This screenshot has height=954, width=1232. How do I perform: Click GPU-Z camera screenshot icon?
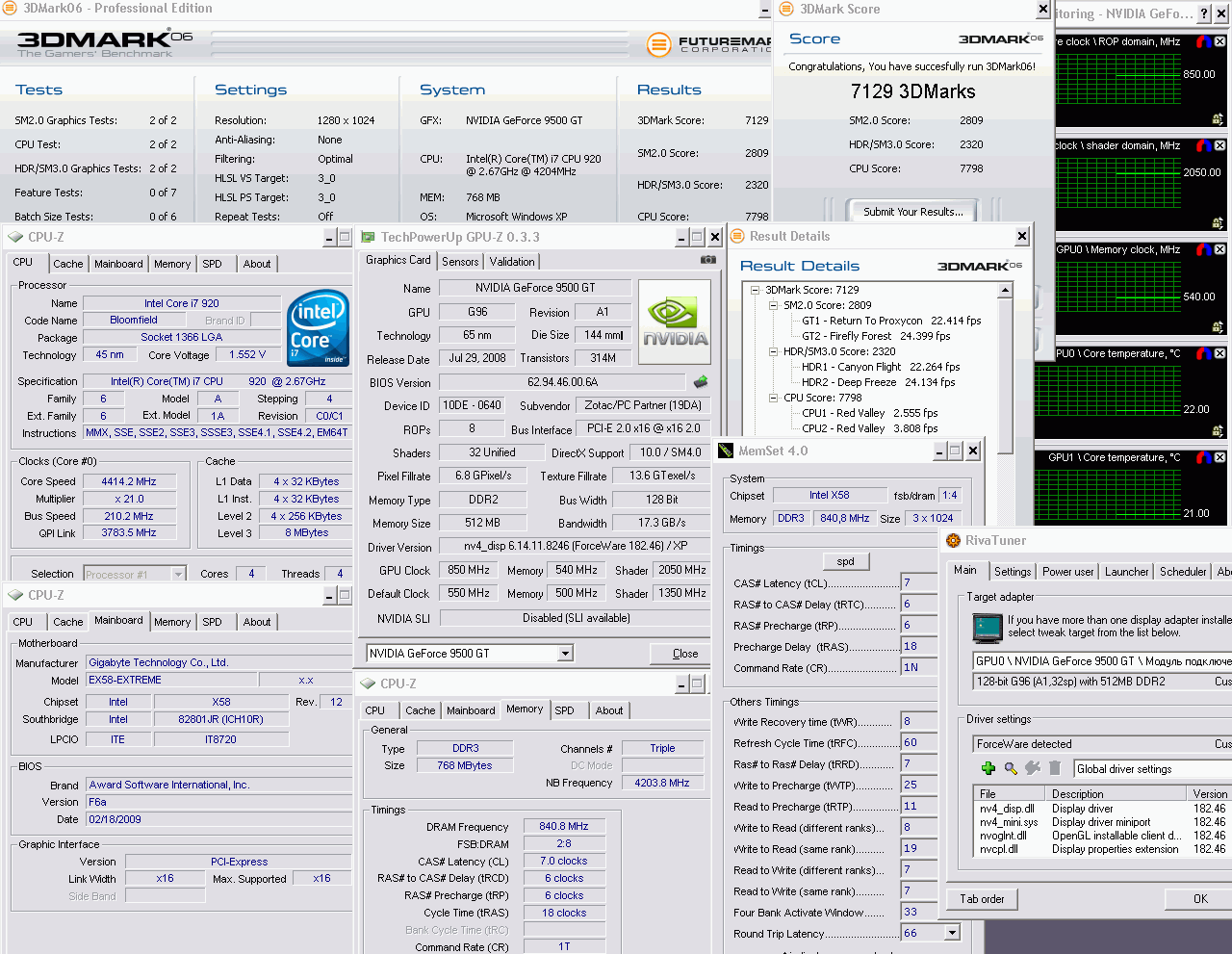tap(707, 260)
